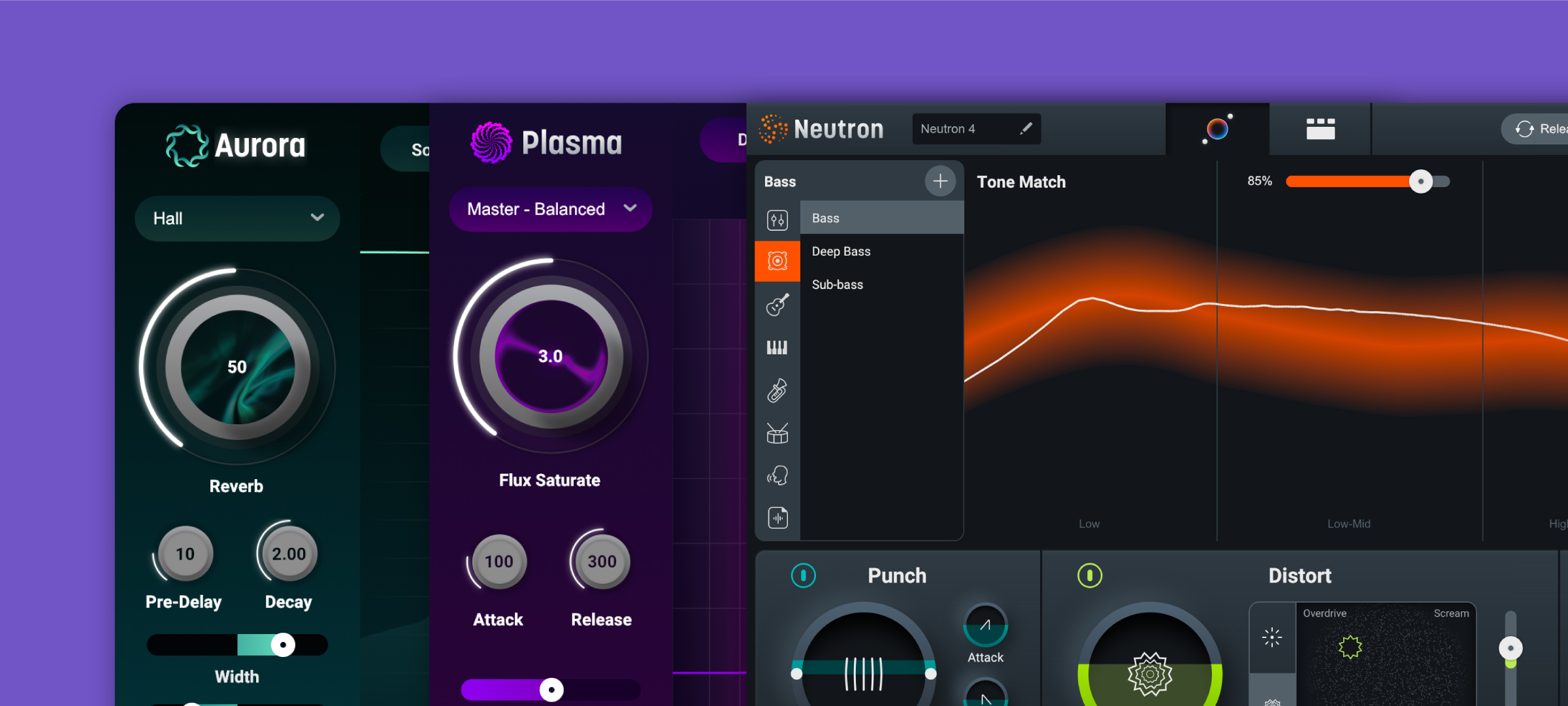Click the Plasma Release knob showing 300
Image resolution: width=1568 pixels, height=706 pixels.
click(x=602, y=562)
